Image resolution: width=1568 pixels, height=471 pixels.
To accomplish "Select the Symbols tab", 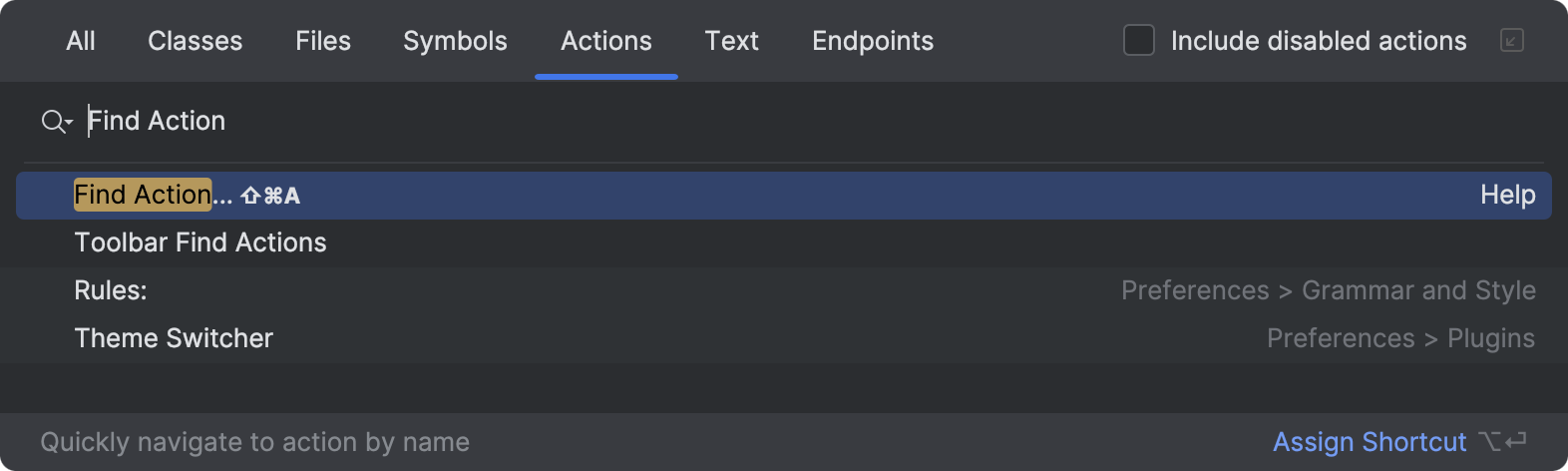I will click(455, 41).
